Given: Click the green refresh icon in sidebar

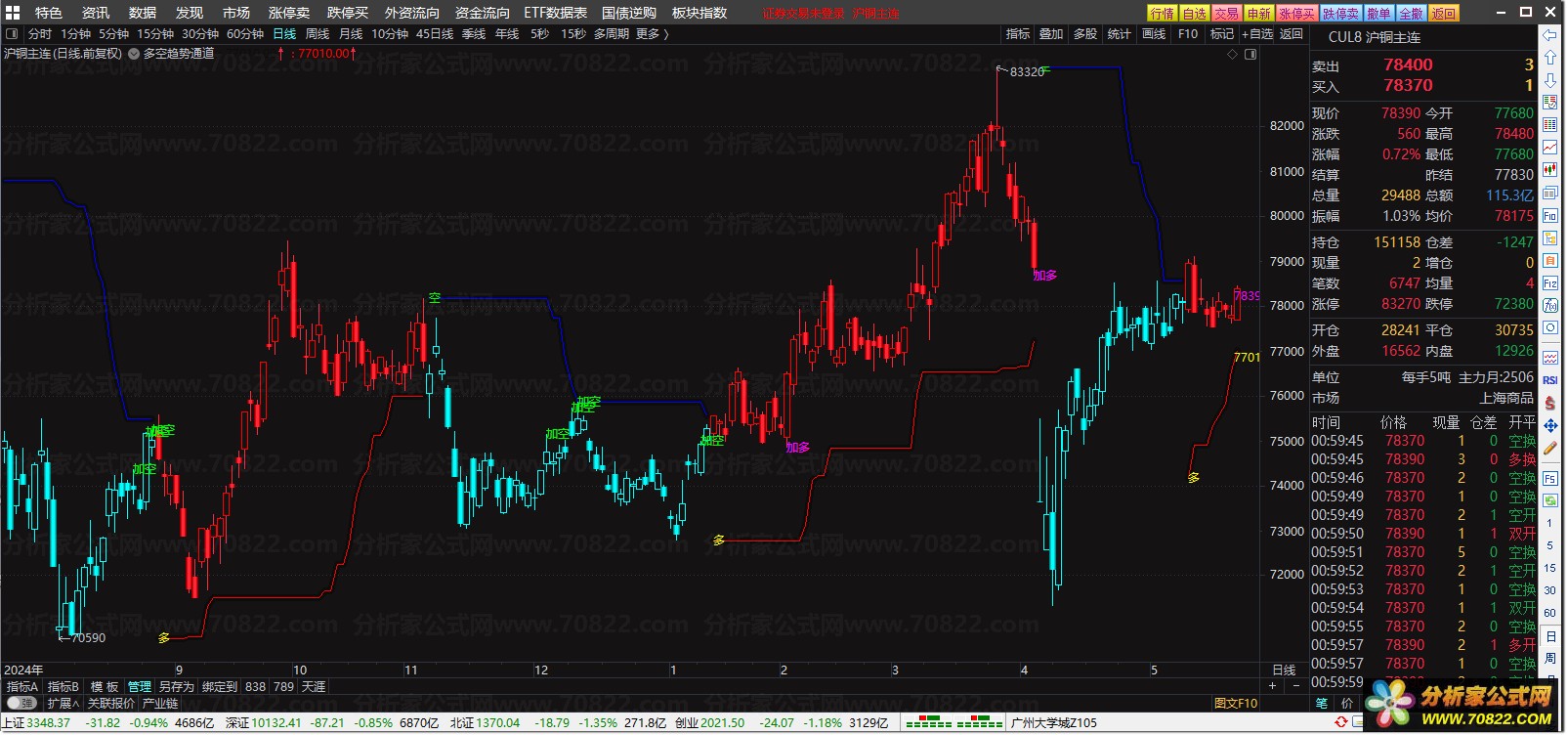Looking at the screenshot, I should click(1550, 499).
